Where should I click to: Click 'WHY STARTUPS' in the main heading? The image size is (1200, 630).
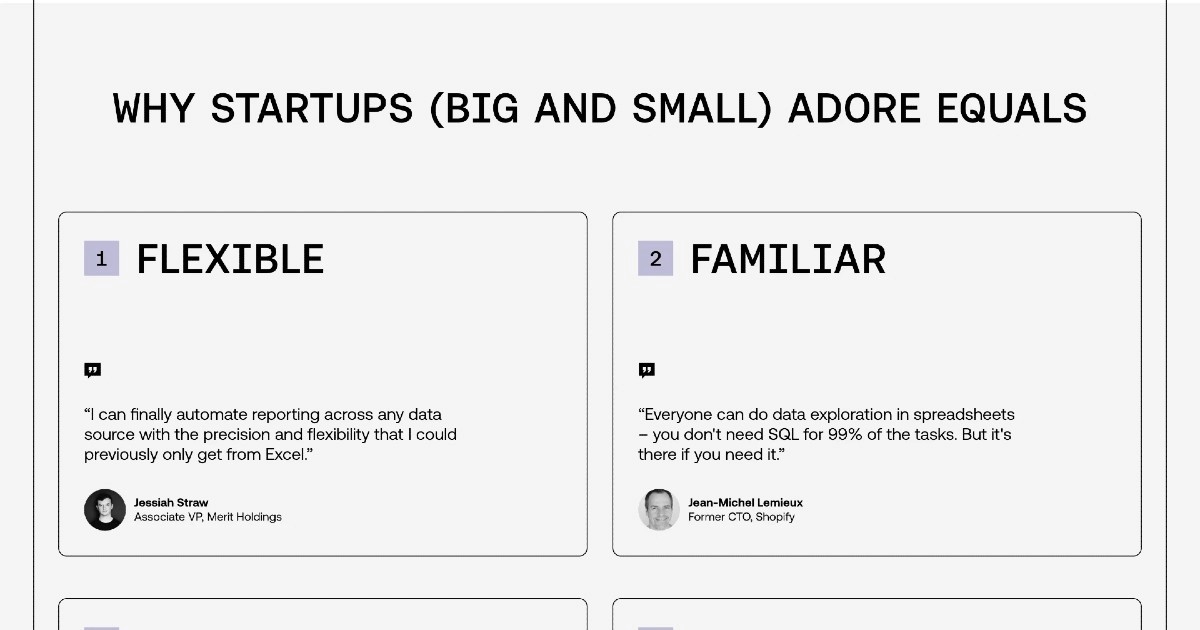coord(263,108)
